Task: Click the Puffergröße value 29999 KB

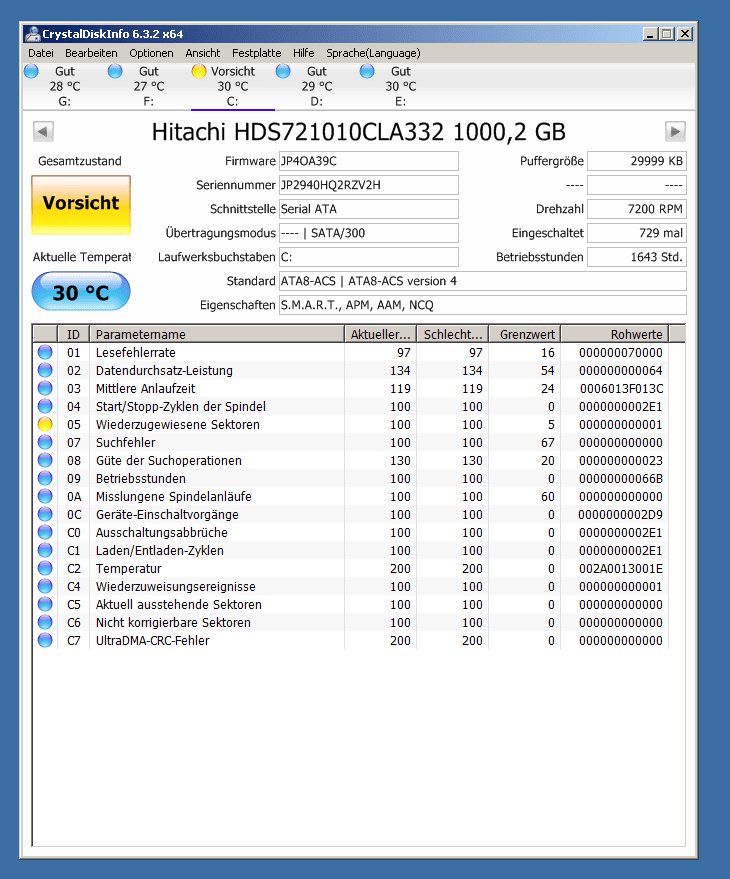Action: [637, 161]
